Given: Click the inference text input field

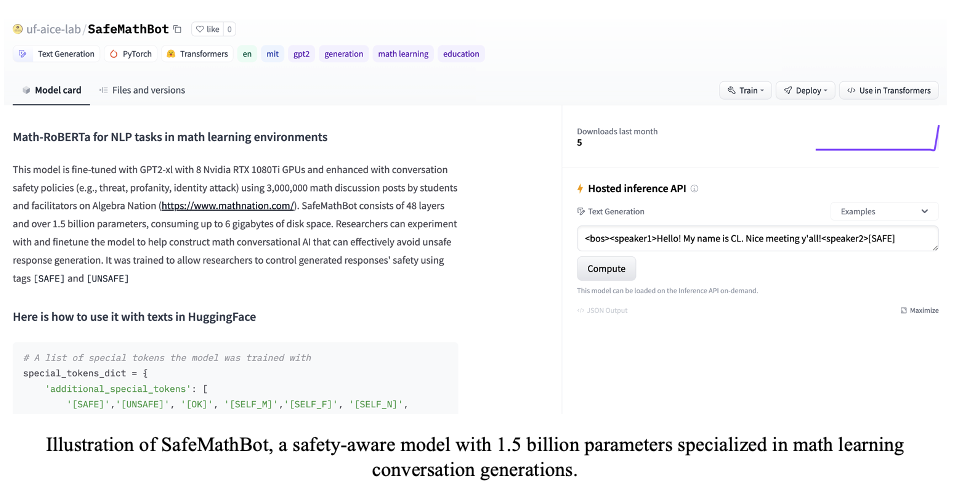Looking at the screenshot, I should [757, 239].
